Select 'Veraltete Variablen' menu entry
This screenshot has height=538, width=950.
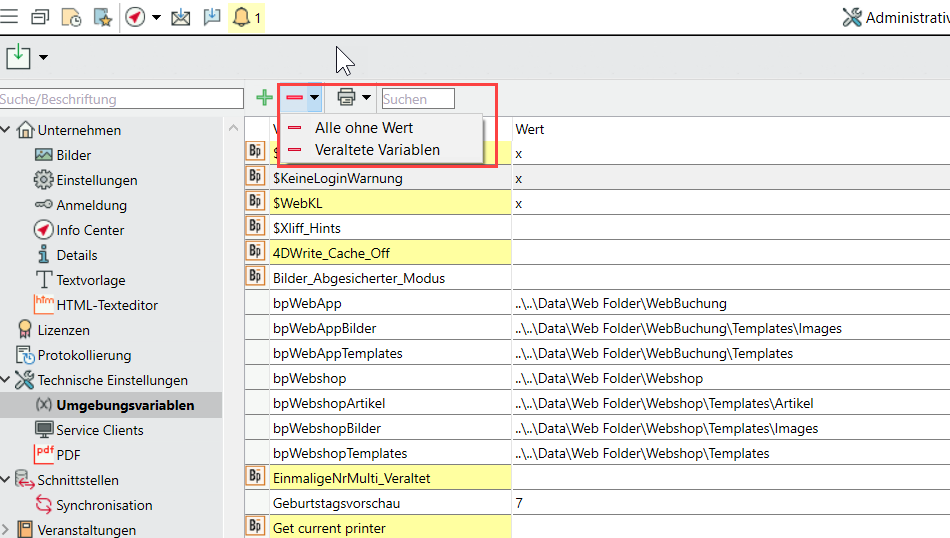tap(376, 150)
